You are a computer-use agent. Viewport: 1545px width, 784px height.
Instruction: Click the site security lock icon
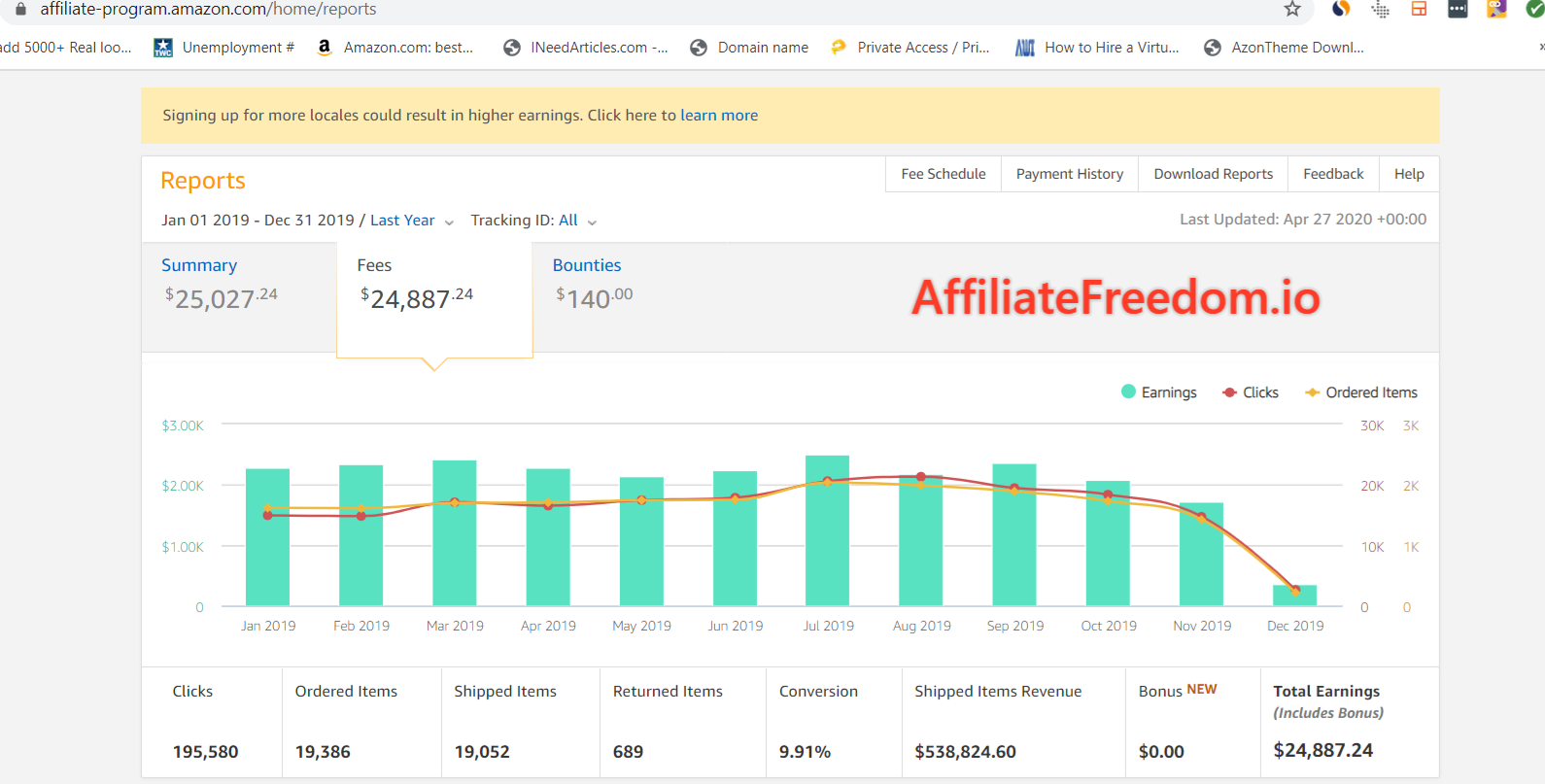(x=20, y=8)
